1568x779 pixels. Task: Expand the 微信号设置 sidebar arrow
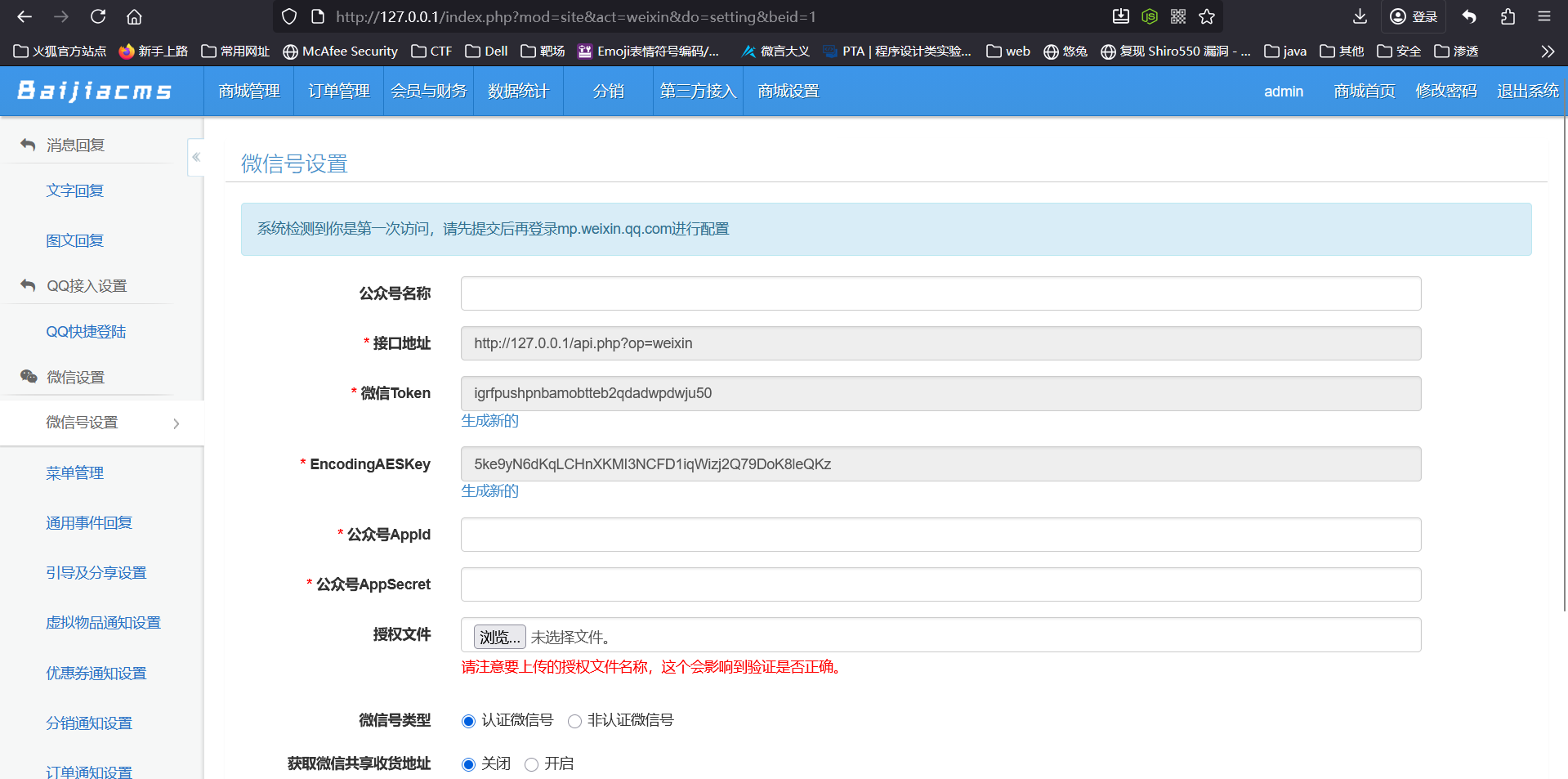176,423
